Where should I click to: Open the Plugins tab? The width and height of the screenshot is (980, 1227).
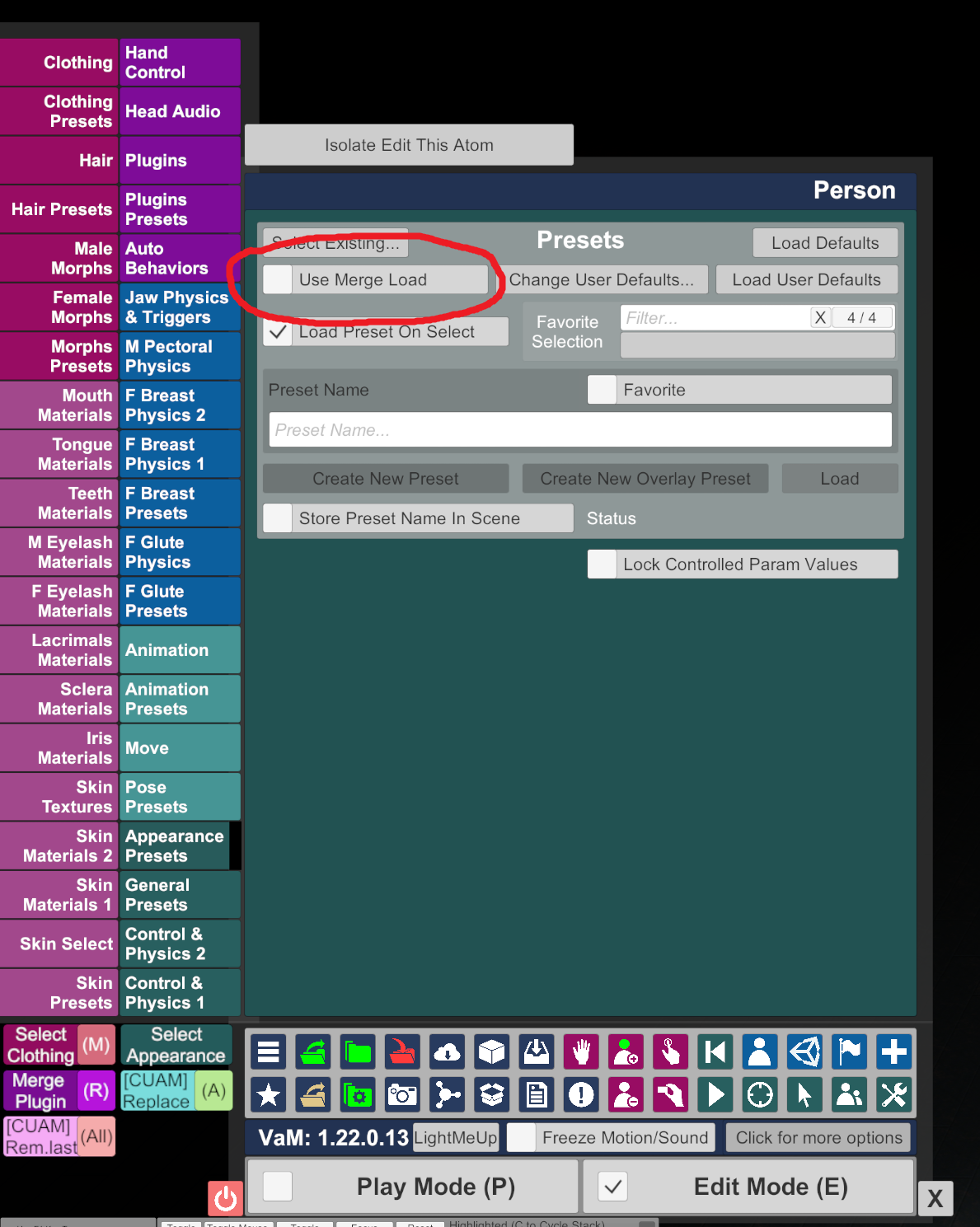click(180, 161)
